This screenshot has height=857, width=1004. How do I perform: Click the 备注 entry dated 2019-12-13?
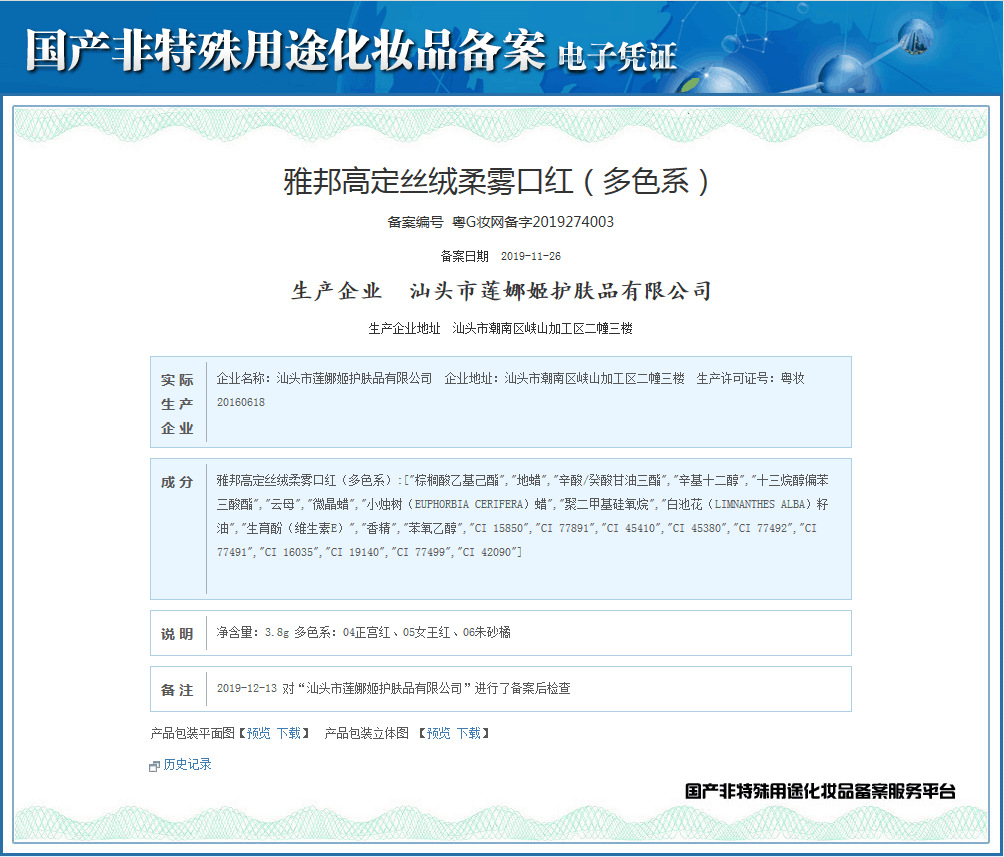(393, 689)
